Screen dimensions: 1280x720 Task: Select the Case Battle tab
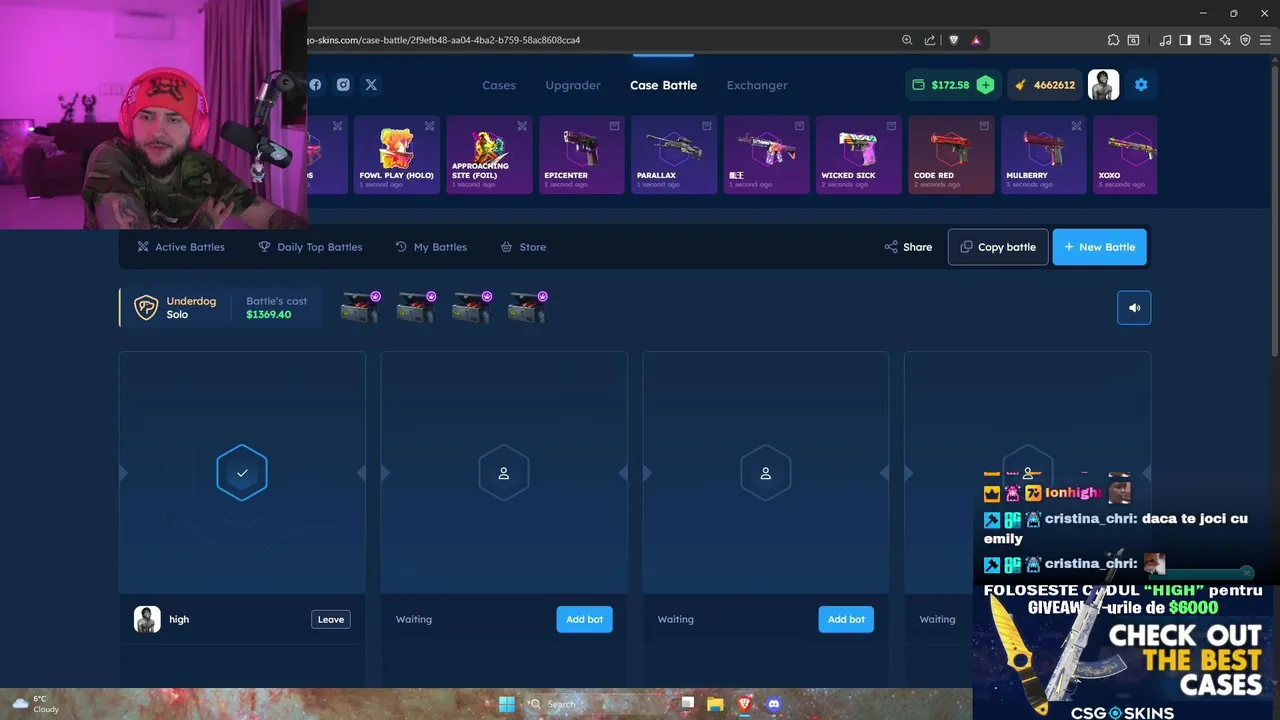tap(663, 85)
